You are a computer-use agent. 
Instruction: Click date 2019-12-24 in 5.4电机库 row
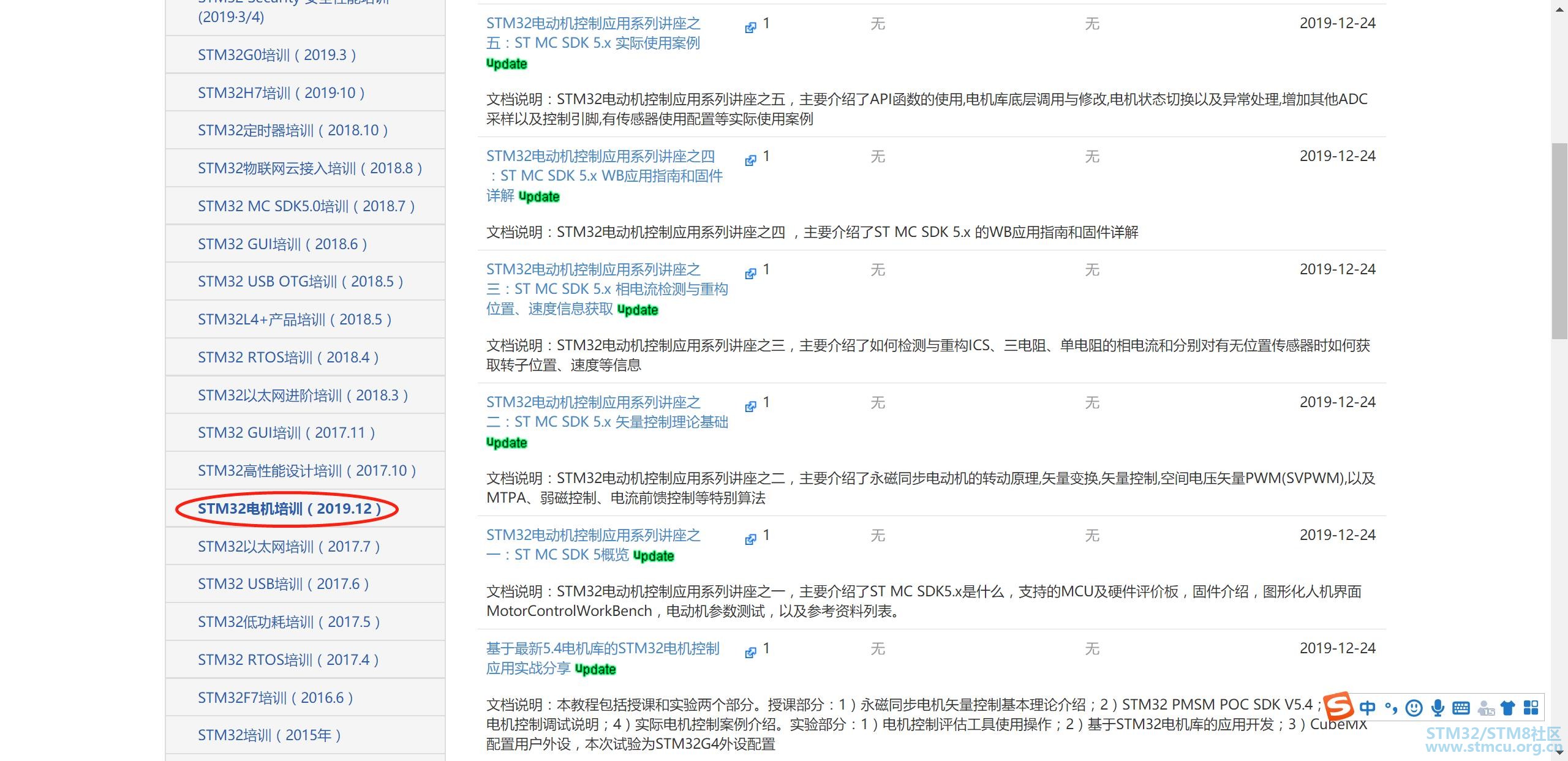[x=1338, y=648]
